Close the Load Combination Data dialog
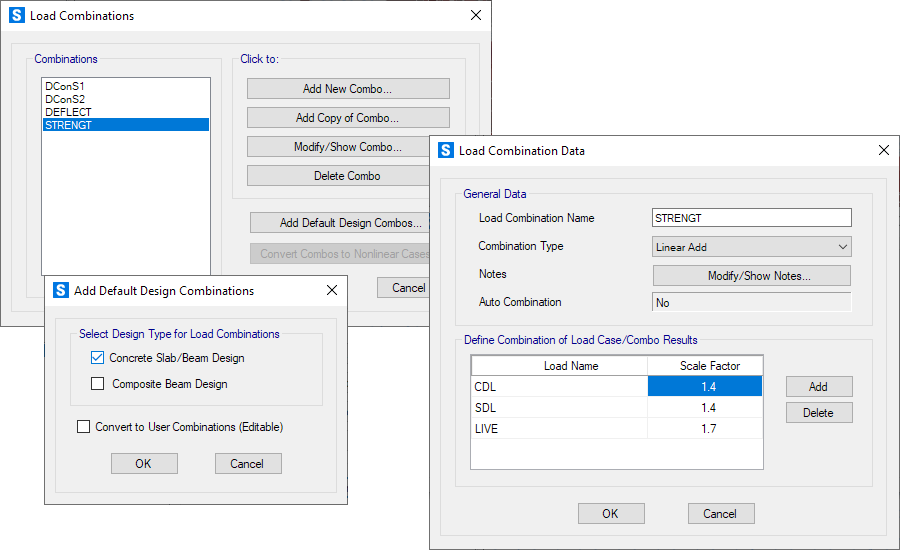This screenshot has width=900, height=550. click(x=883, y=150)
